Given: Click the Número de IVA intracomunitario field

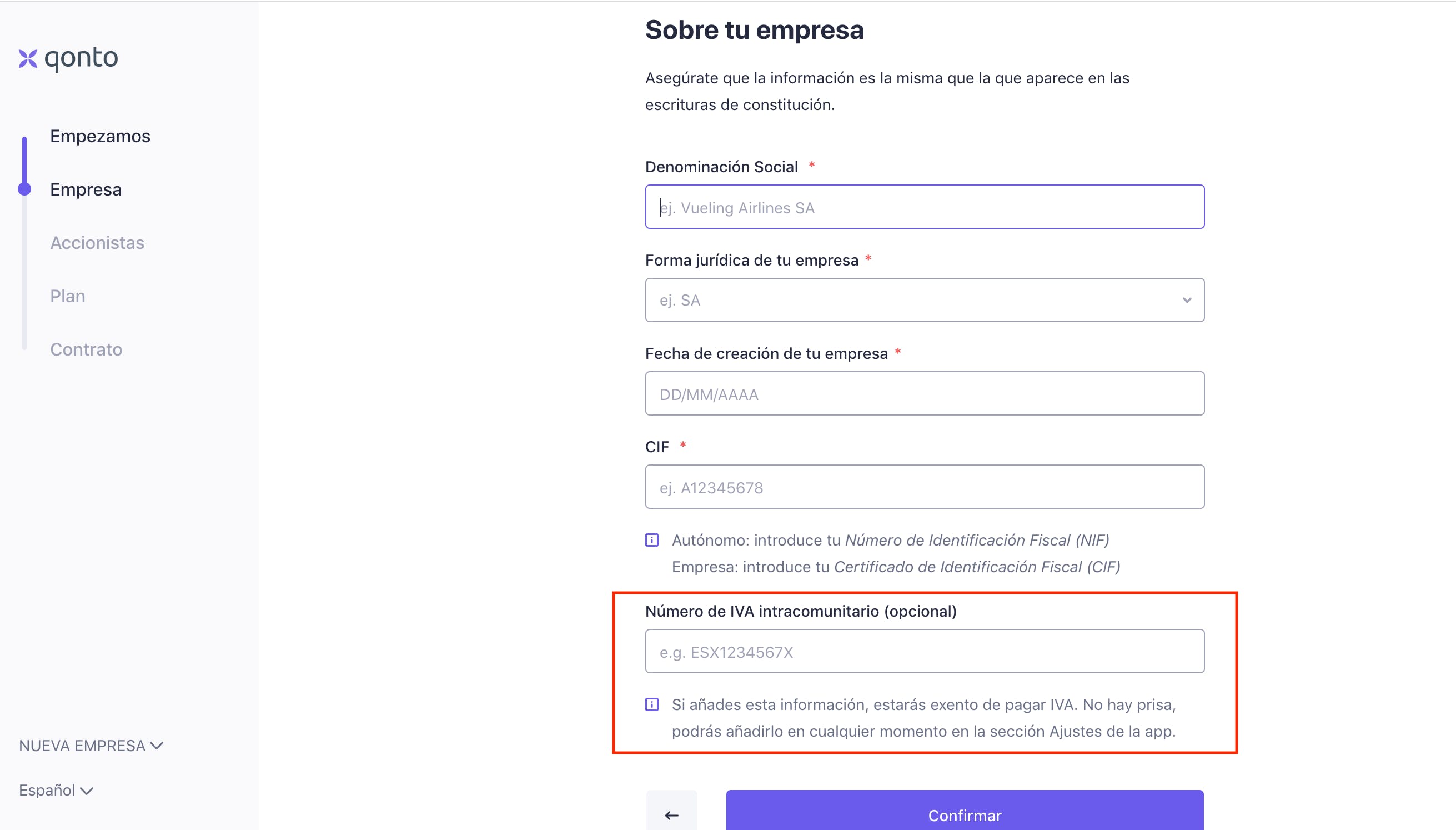Looking at the screenshot, I should click(925, 651).
